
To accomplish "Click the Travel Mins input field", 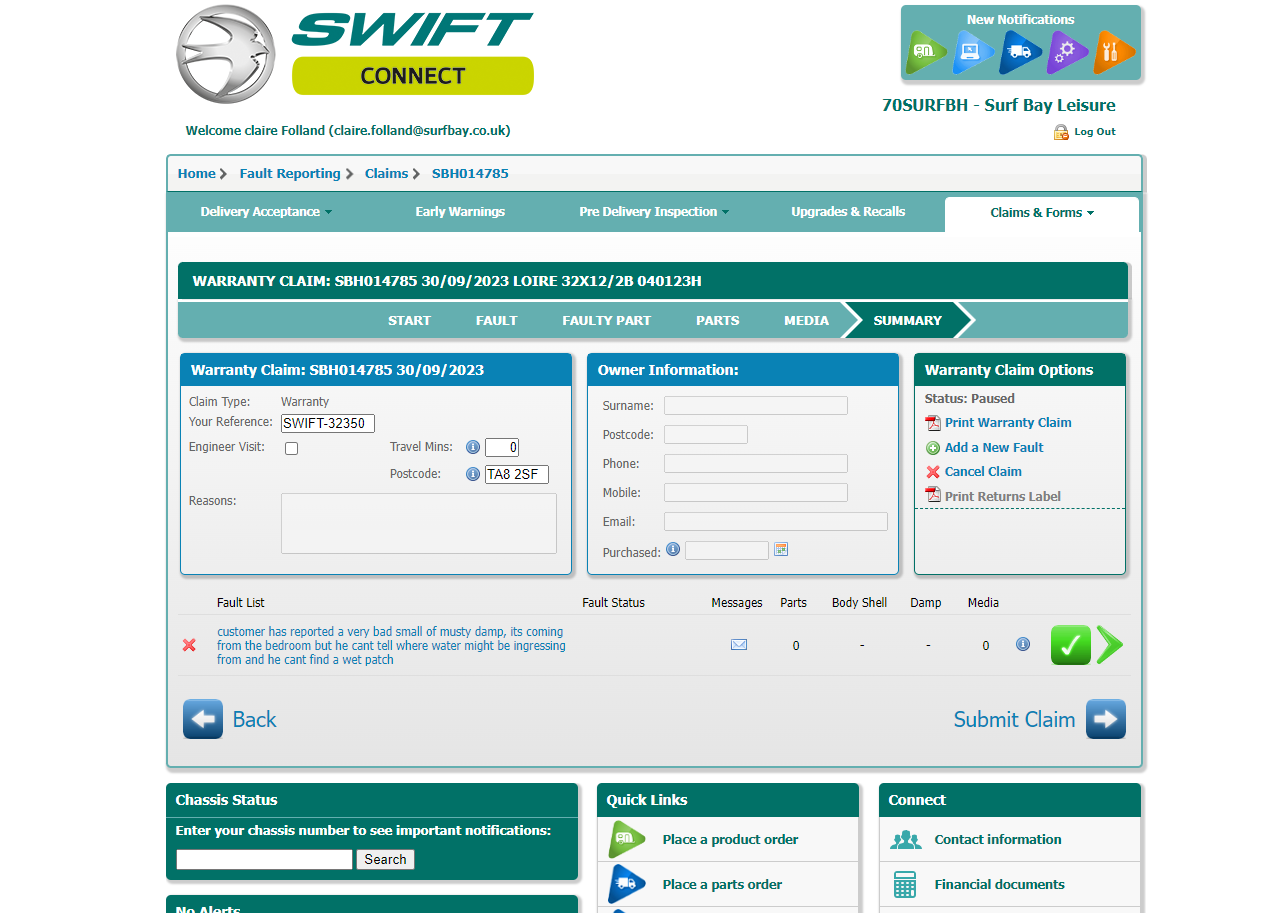I will [502, 448].
